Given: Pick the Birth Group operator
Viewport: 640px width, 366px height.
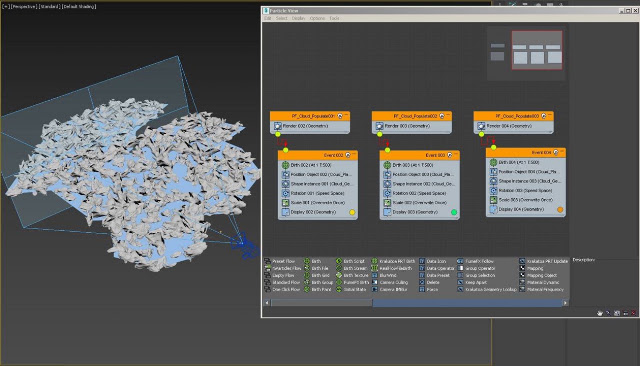Looking at the screenshot, I should 318,282.
